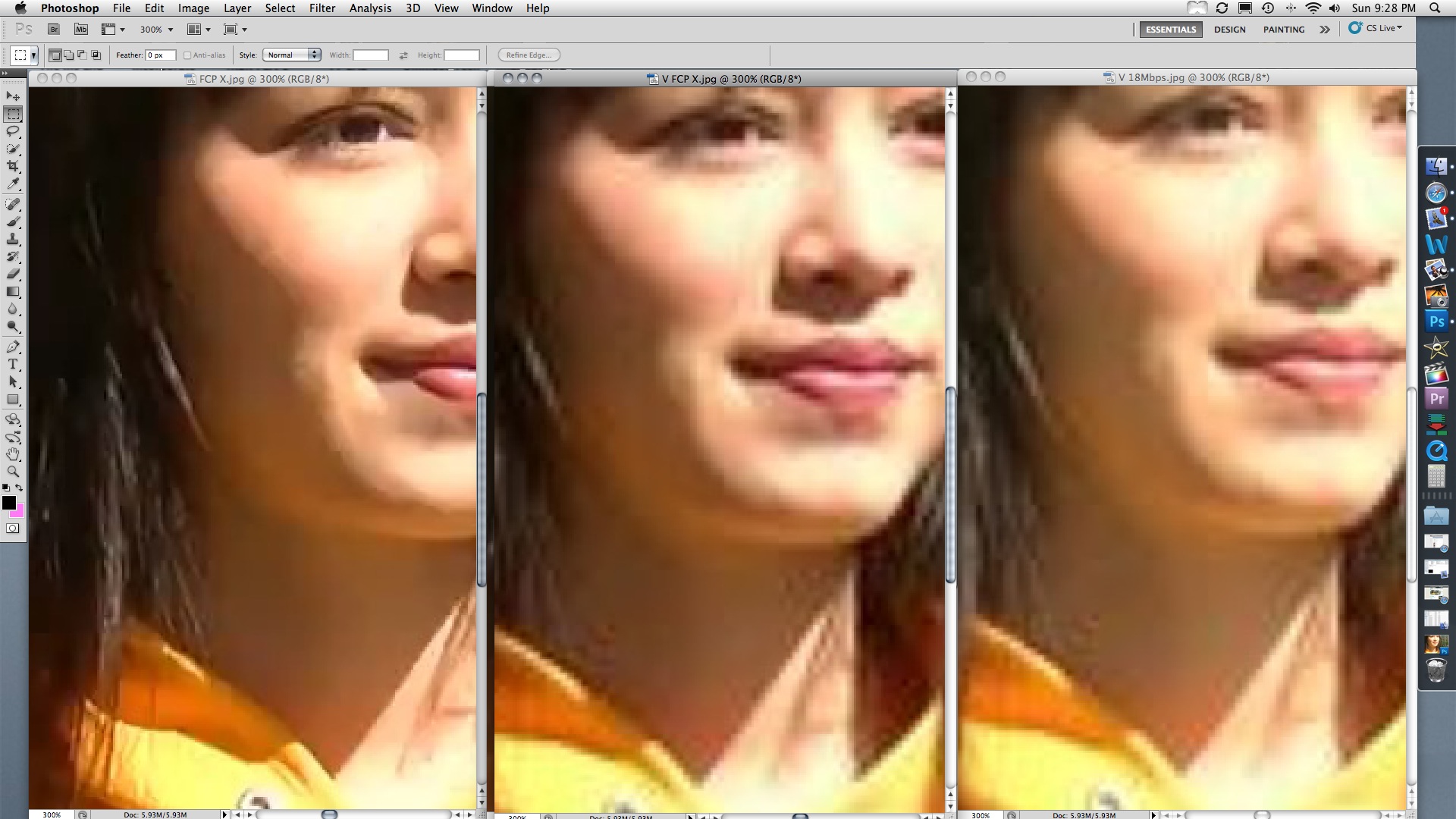Open FCP X.jpg status bar info arrow
1456x819 pixels.
pos(224,814)
